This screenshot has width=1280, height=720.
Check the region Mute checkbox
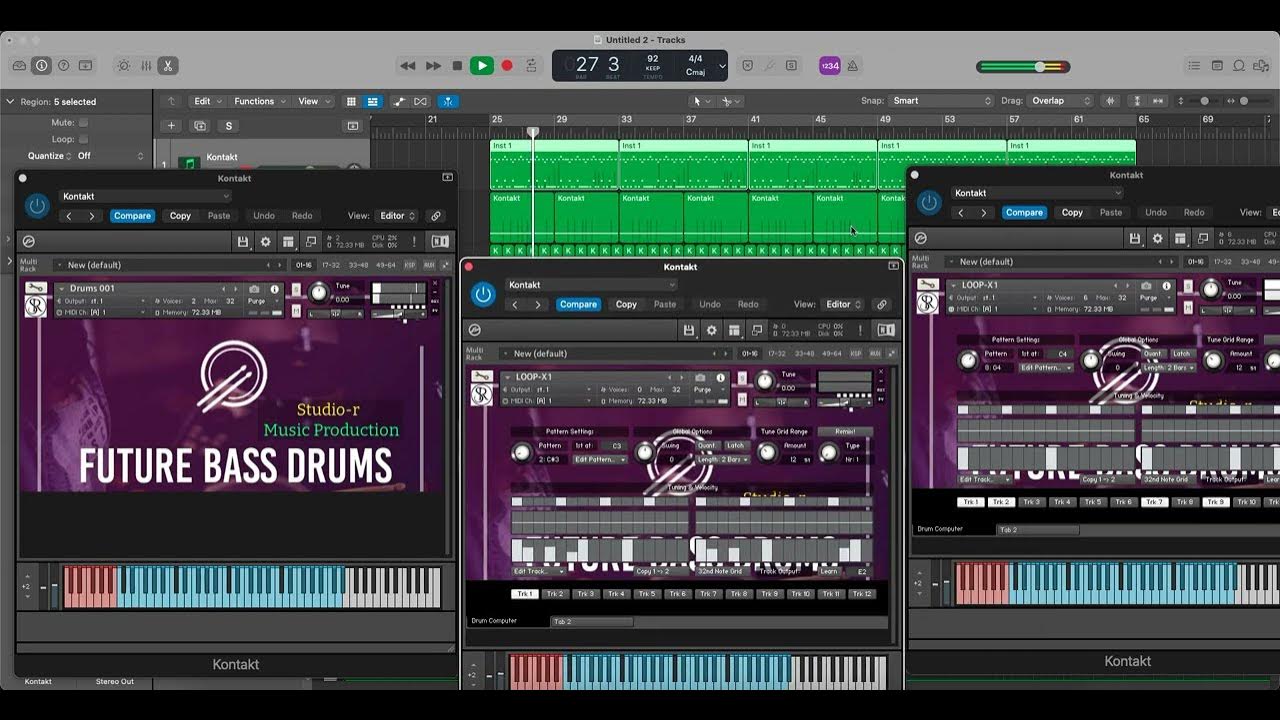pos(83,122)
